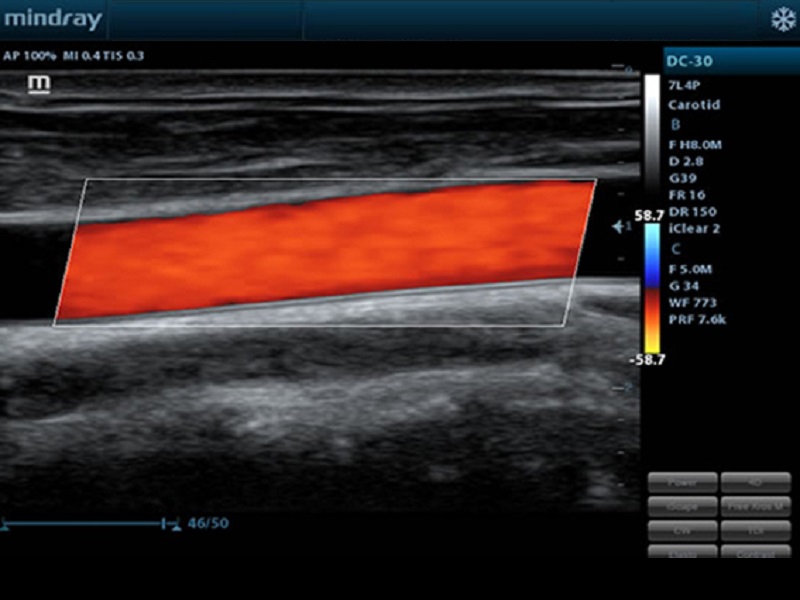The image size is (800, 600).
Task: Click the Carotid exam preset label
Action: tap(694, 104)
